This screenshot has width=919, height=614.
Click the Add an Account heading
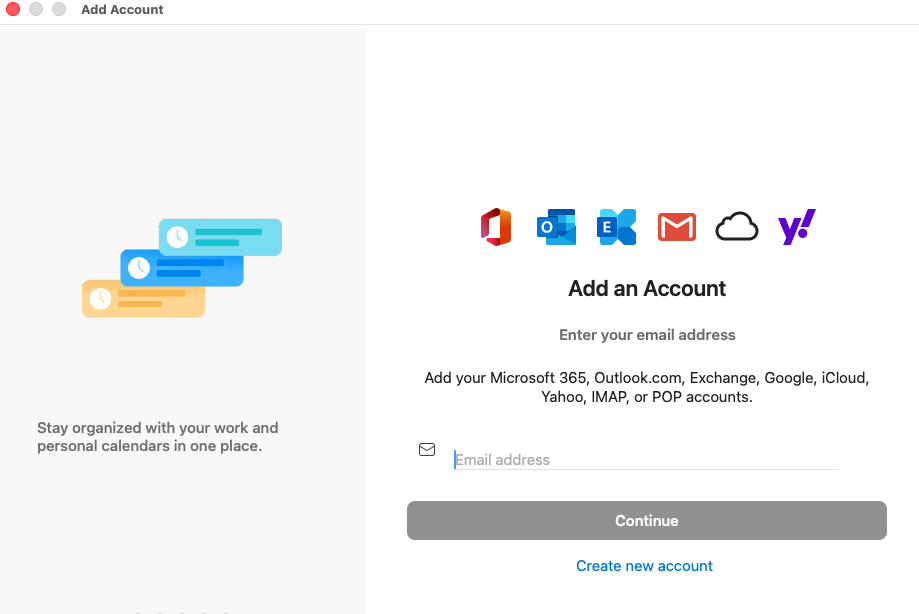tap(646, 288)
